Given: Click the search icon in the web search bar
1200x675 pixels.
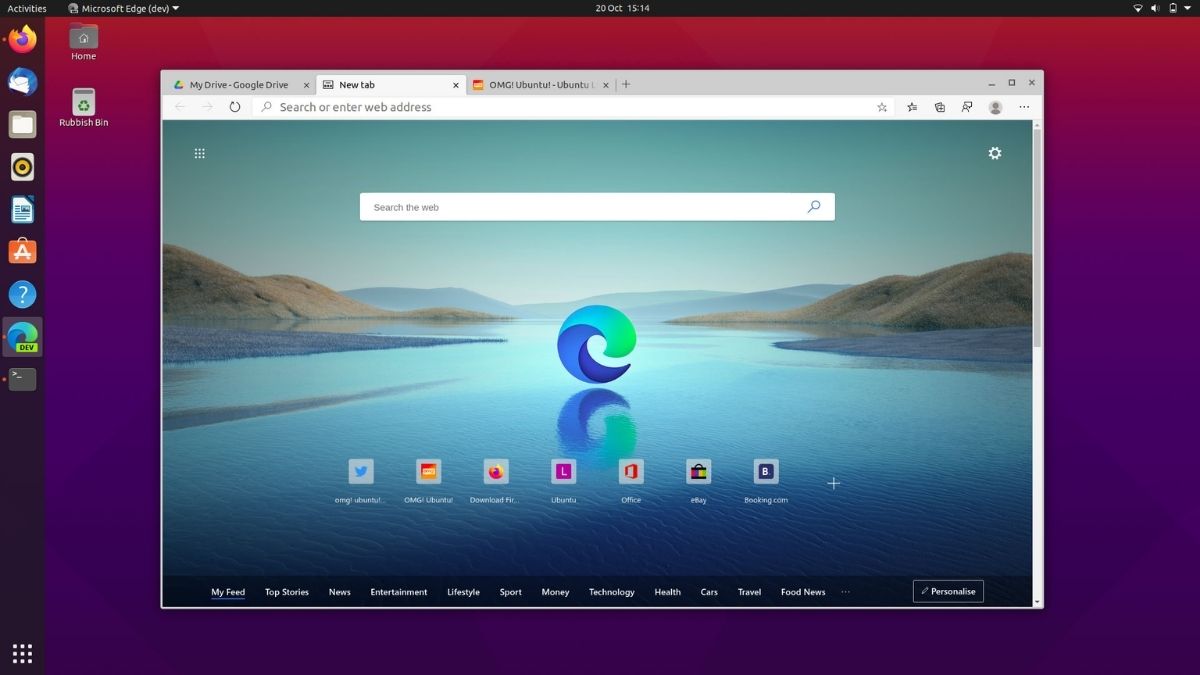Looking at the screenshot, I should coord(813,206).
